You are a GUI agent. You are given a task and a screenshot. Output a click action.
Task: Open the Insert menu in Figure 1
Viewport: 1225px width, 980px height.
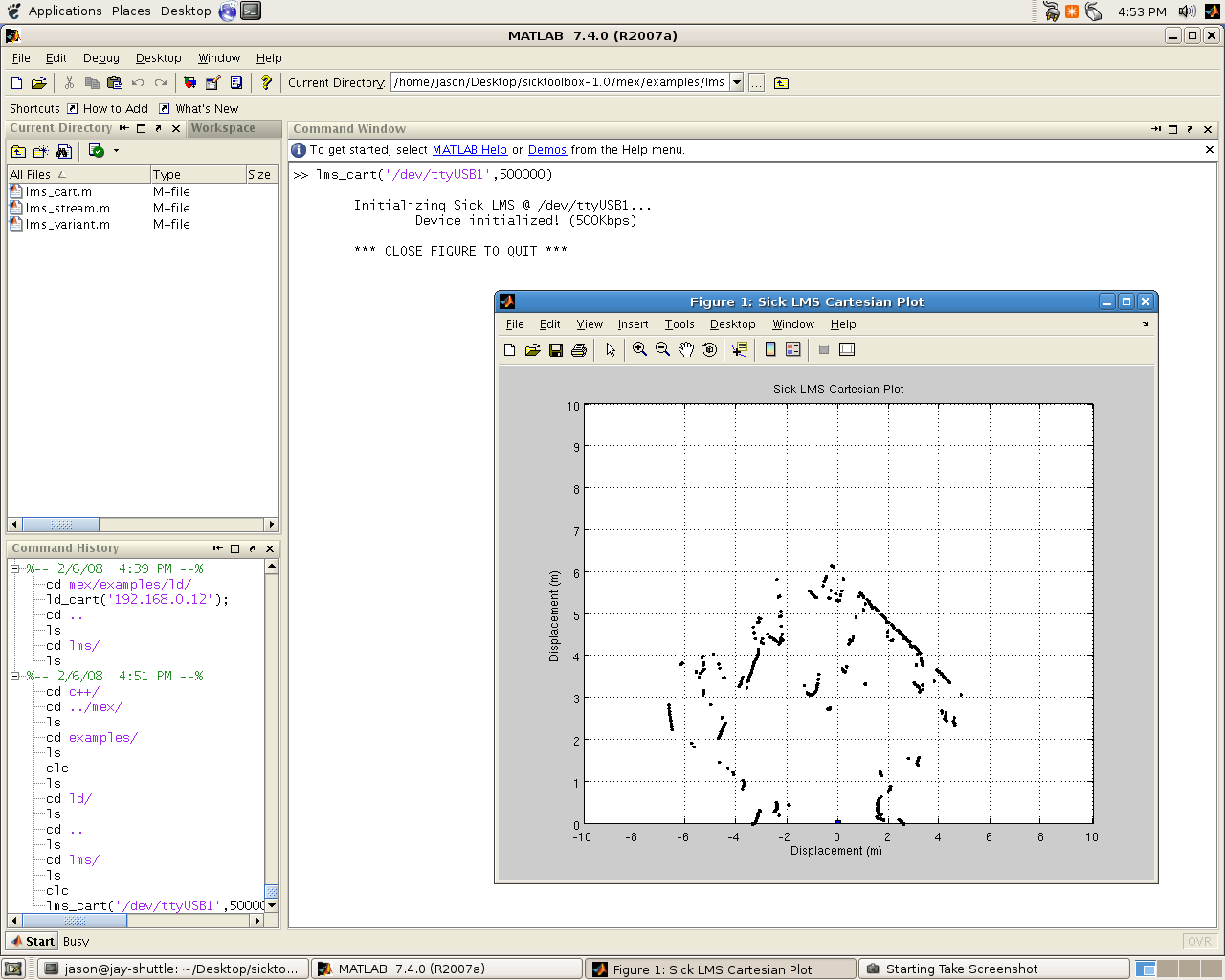pyautogui.click(x=633, y=324)
